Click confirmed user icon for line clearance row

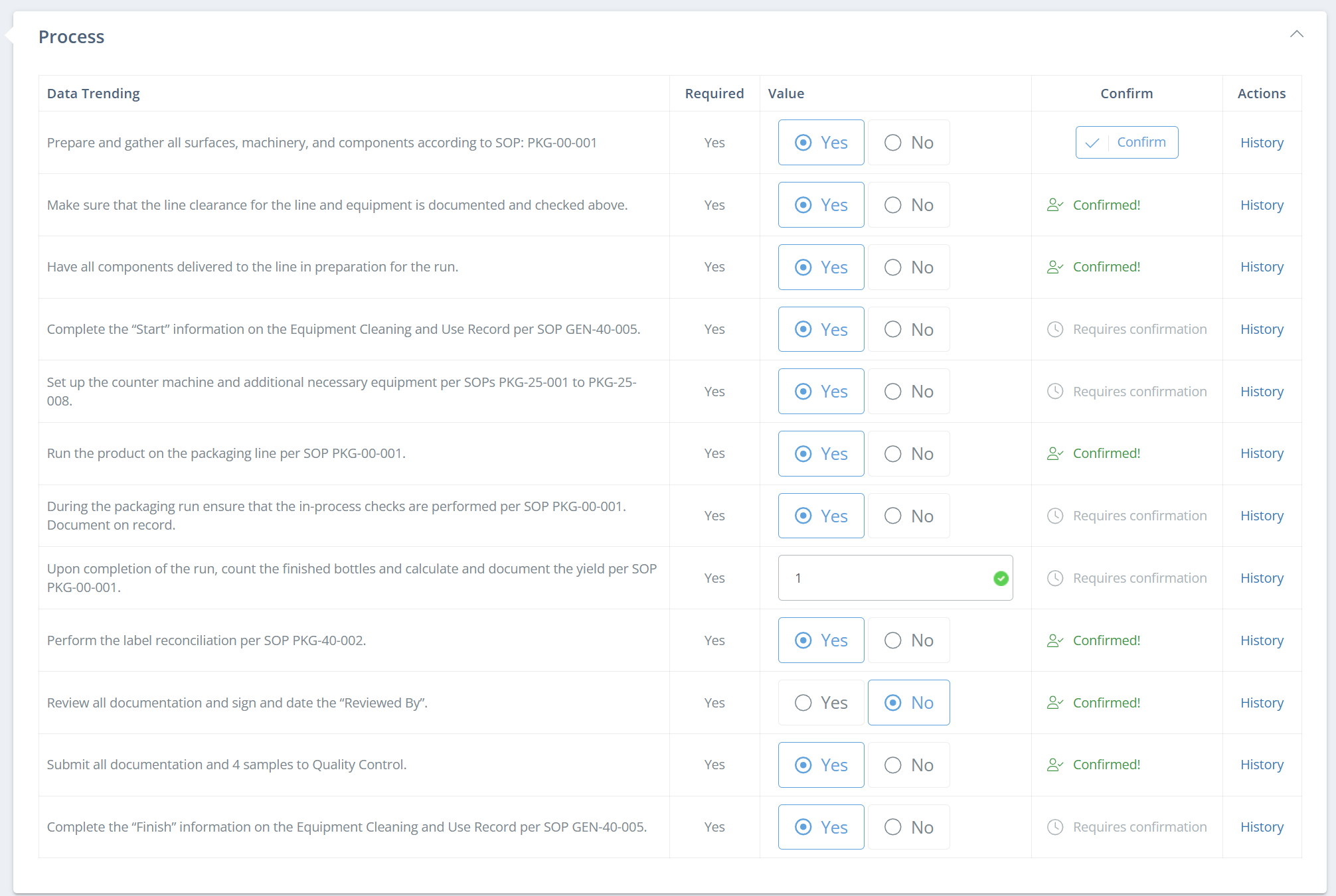point(1054,205)
